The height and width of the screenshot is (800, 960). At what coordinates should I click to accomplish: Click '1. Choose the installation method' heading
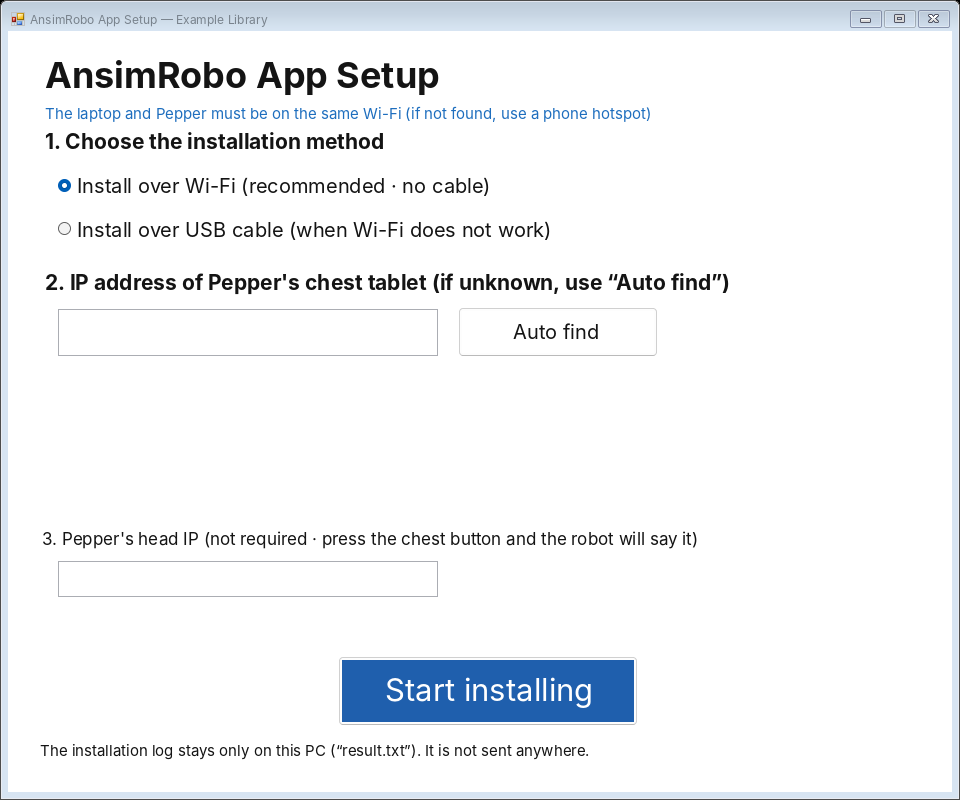[214, 141]
